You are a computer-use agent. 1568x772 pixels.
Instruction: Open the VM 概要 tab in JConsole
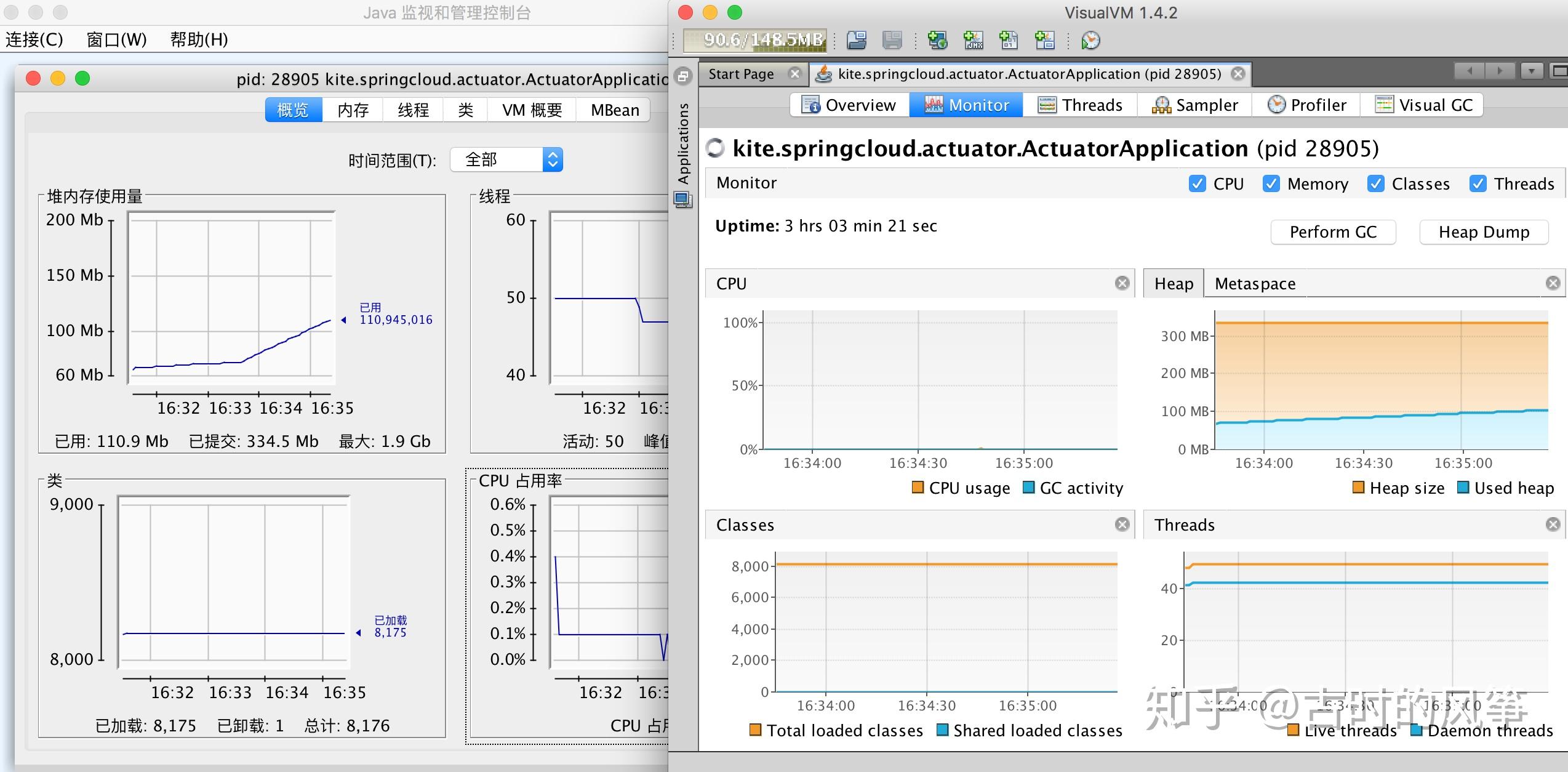[x=532, y=110]
